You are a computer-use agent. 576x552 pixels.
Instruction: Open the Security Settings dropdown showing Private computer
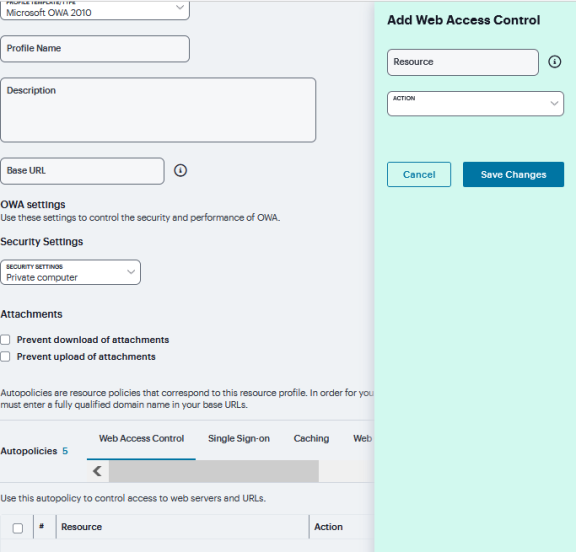70,272
